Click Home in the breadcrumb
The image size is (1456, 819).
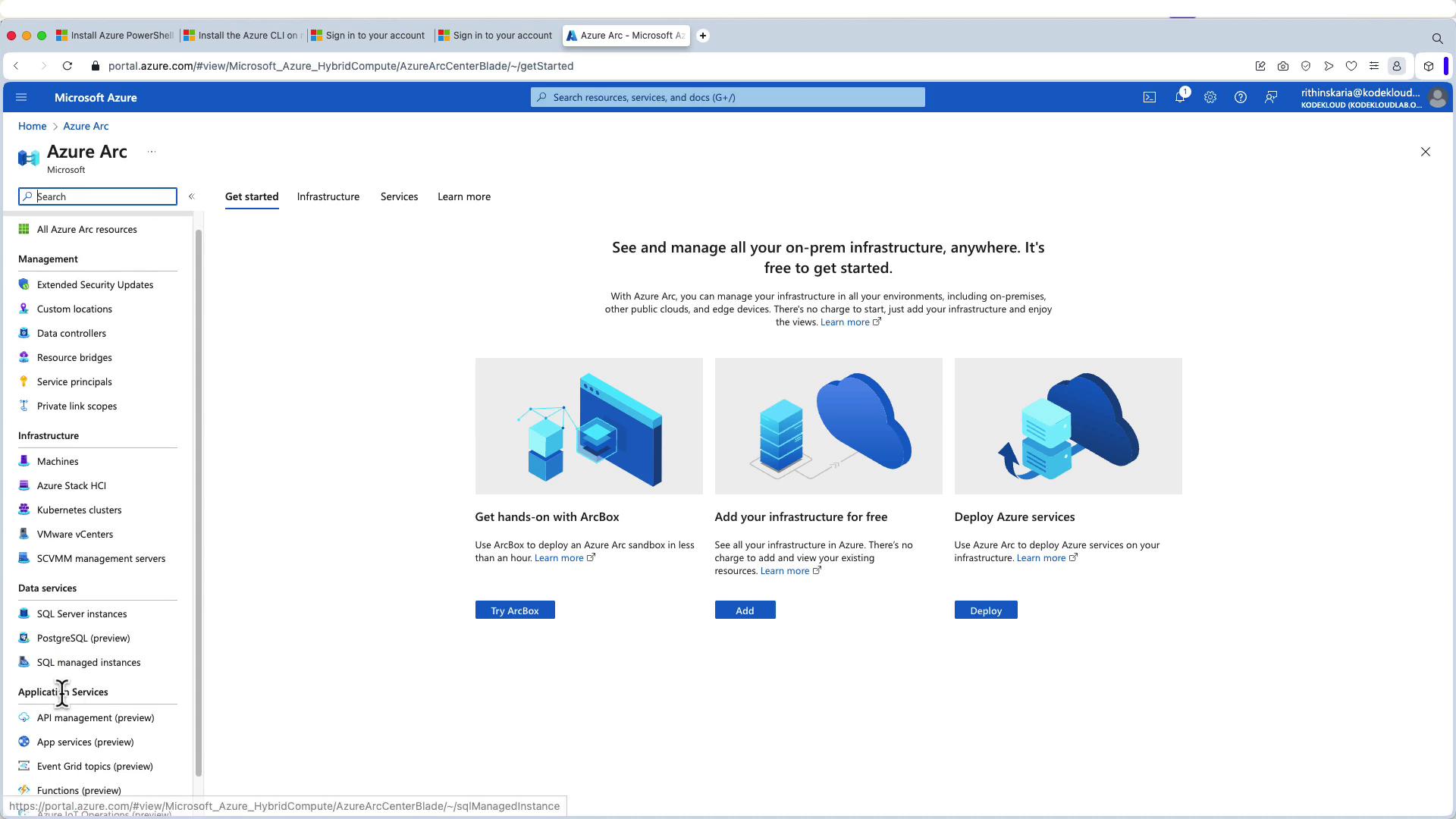pyautogui.click(x=33, y=126)
